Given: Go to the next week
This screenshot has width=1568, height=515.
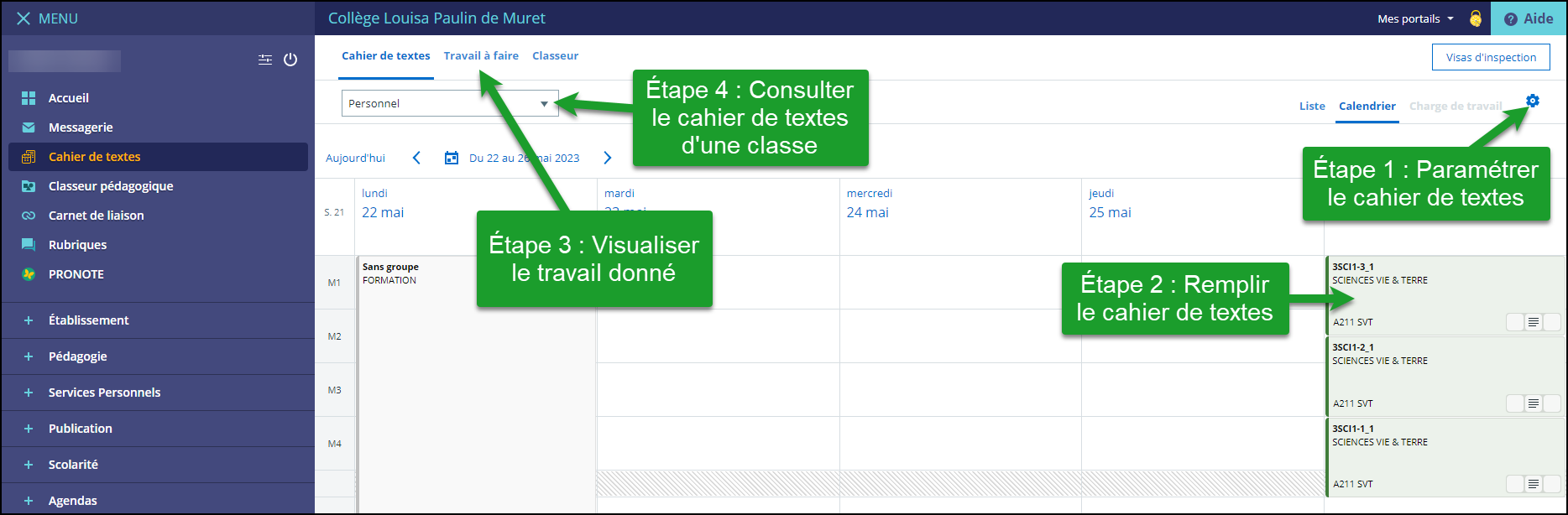Looking at the screenshot, I should tap(608, 158).
